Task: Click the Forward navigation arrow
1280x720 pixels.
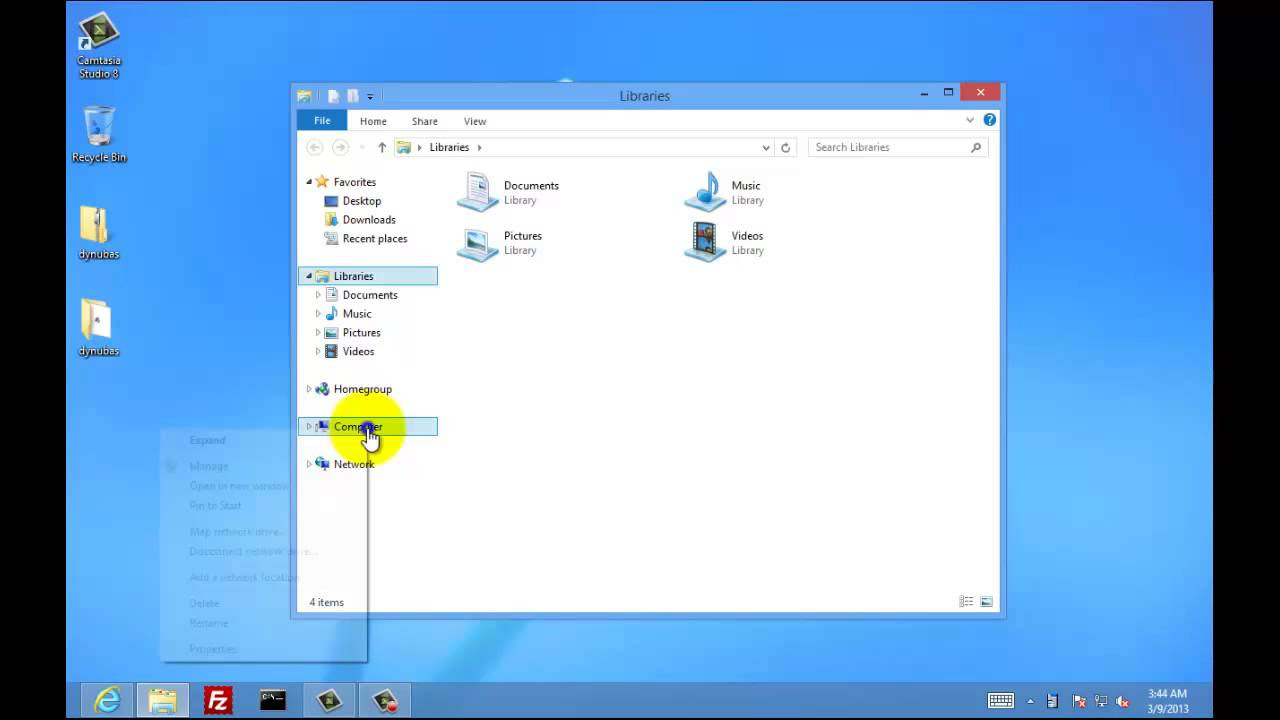Action: [340, 147]
